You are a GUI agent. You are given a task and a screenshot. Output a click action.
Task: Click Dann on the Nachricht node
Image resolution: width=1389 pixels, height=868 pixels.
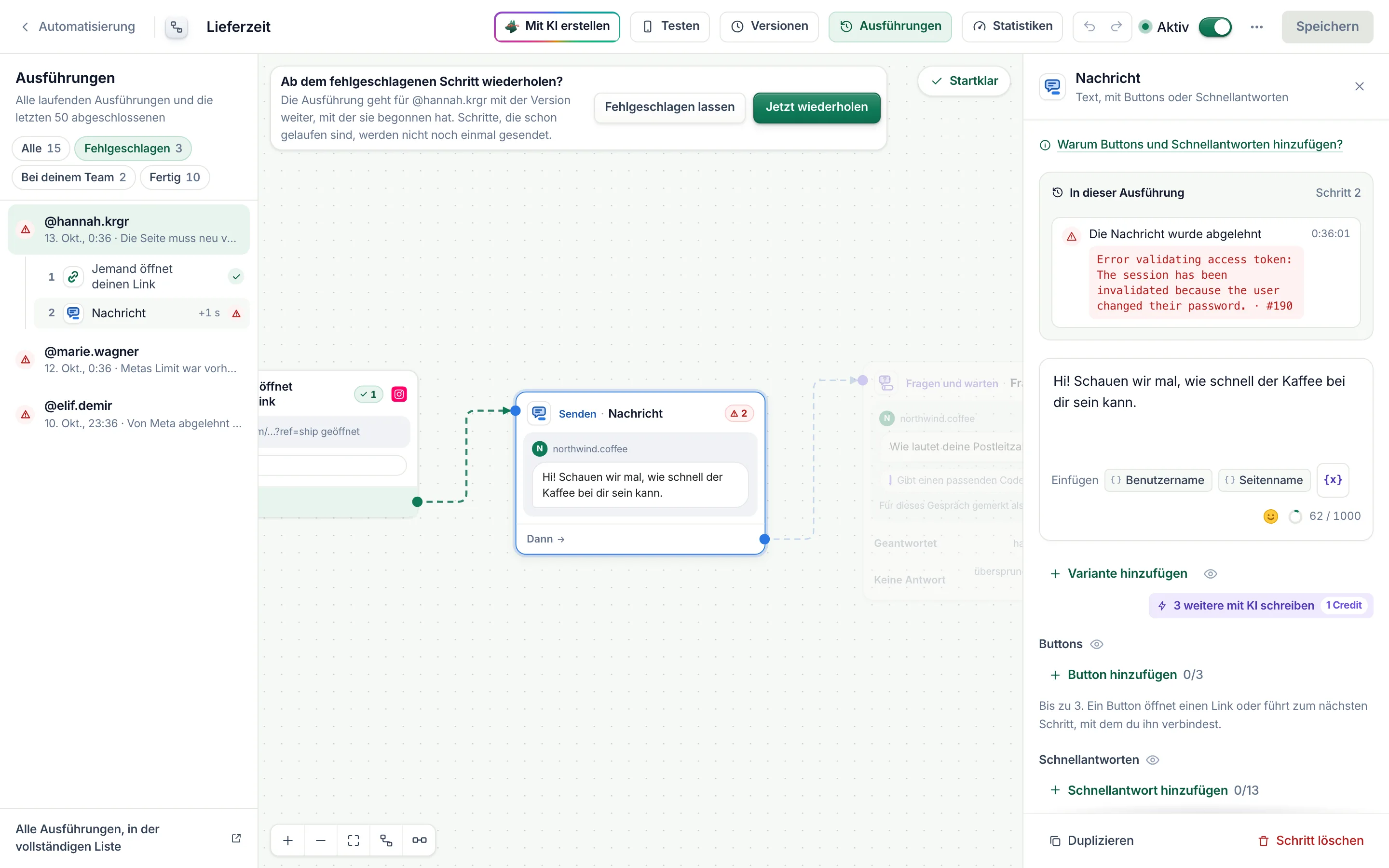[546, 539]
